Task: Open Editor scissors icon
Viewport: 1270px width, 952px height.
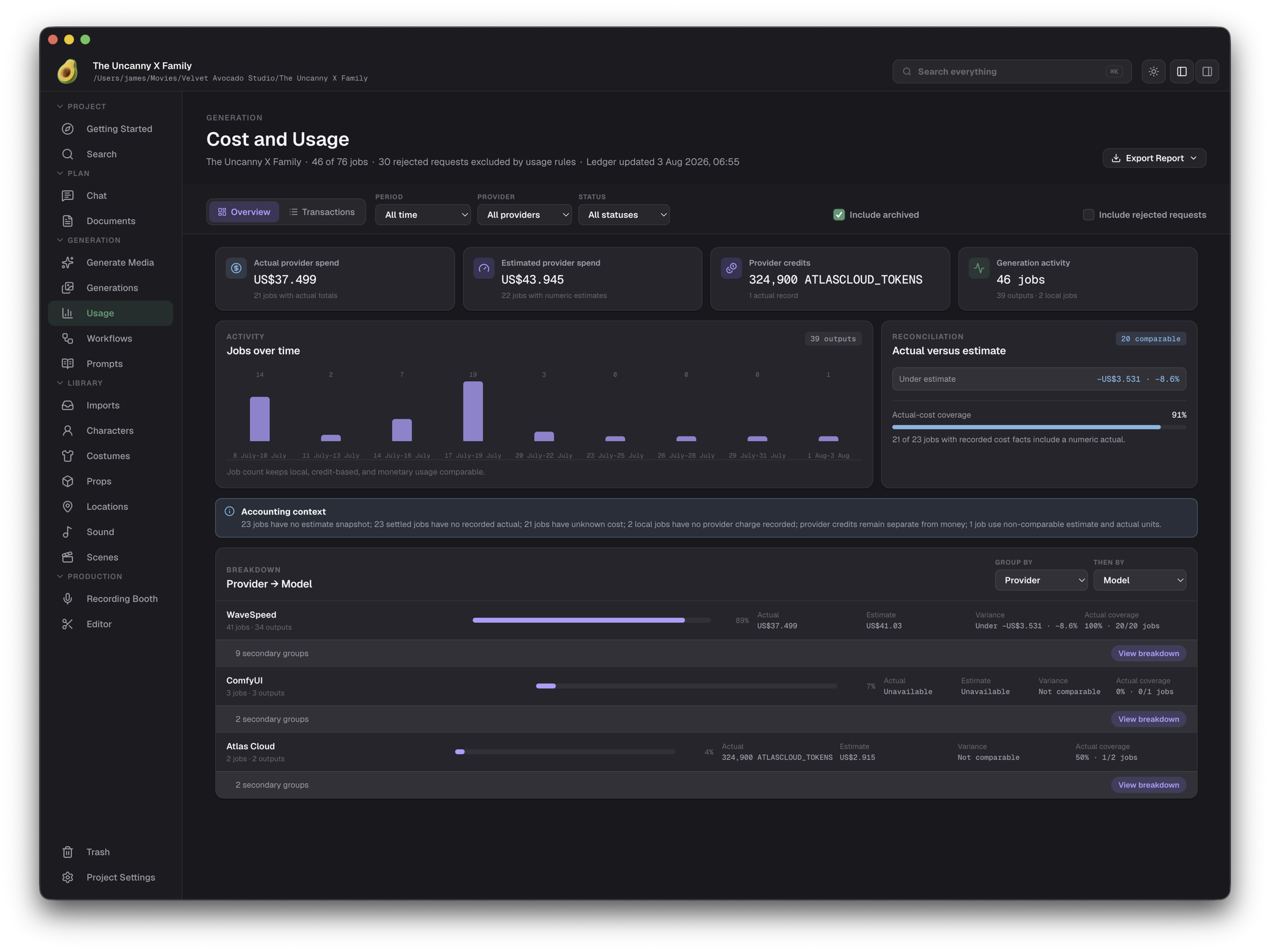Action: click(68, 624)
